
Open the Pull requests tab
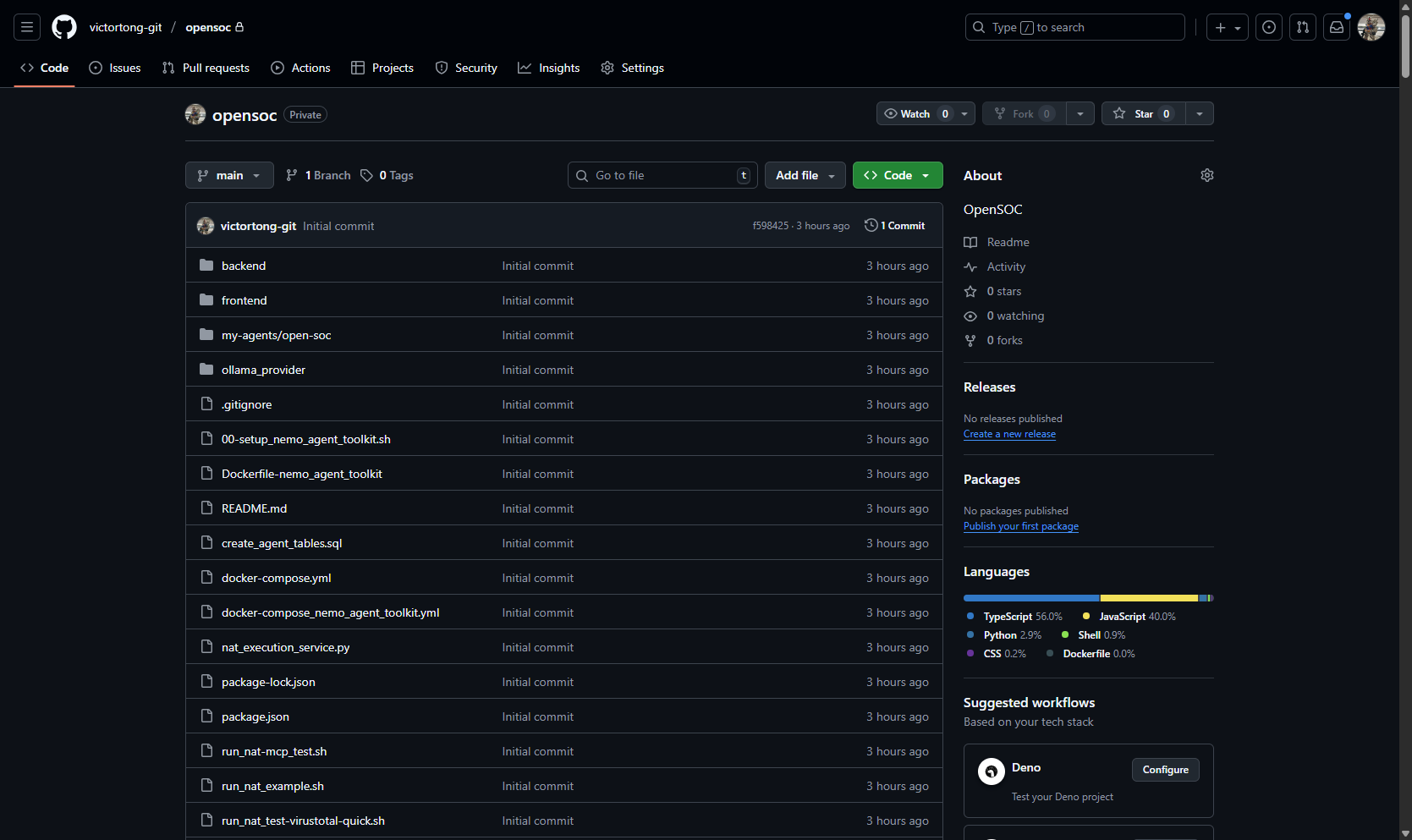pos(206,68)
